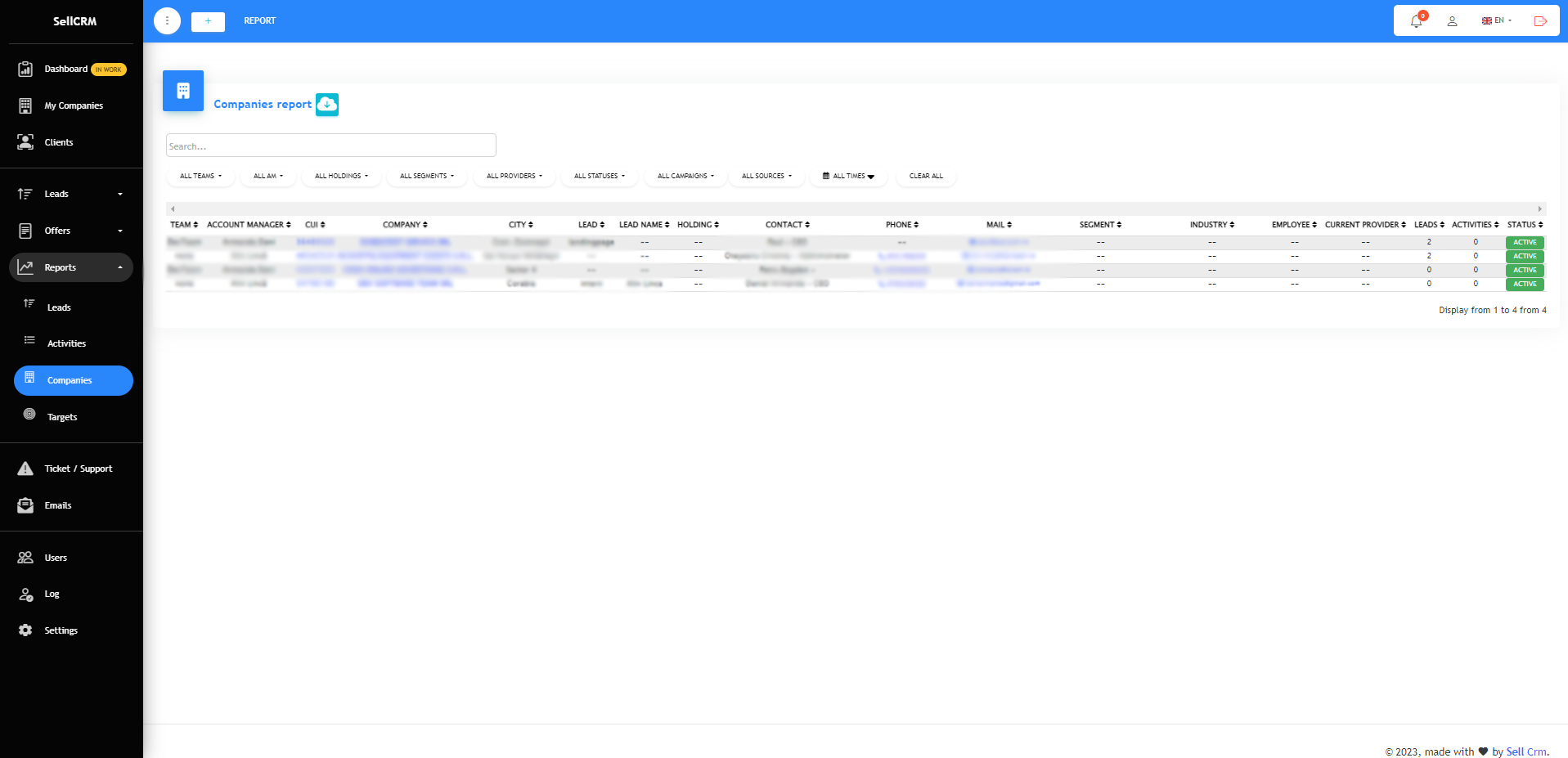
Task: Open Ticket / Support section
Action: (x=78, y=469)
